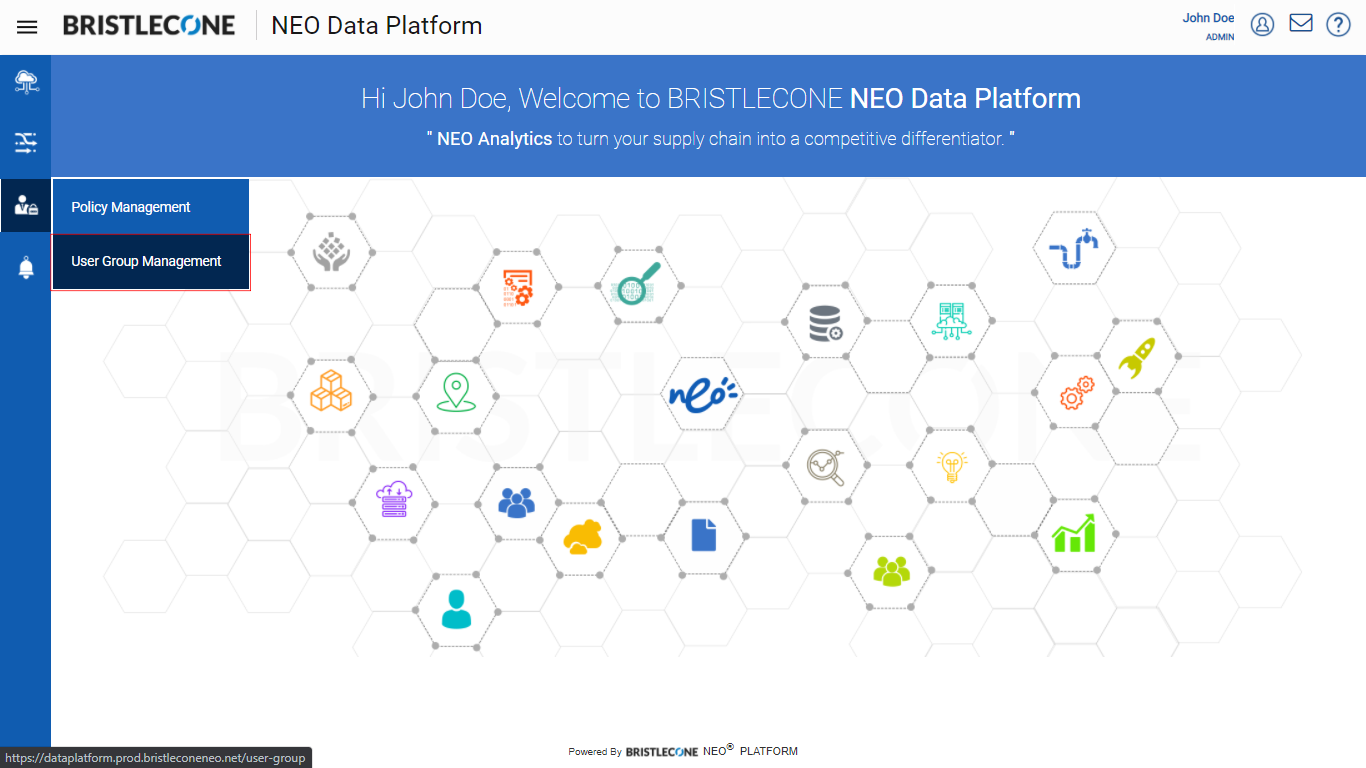Click the yellow-green rocket hexagon icon

click(x=1137, y=357)
